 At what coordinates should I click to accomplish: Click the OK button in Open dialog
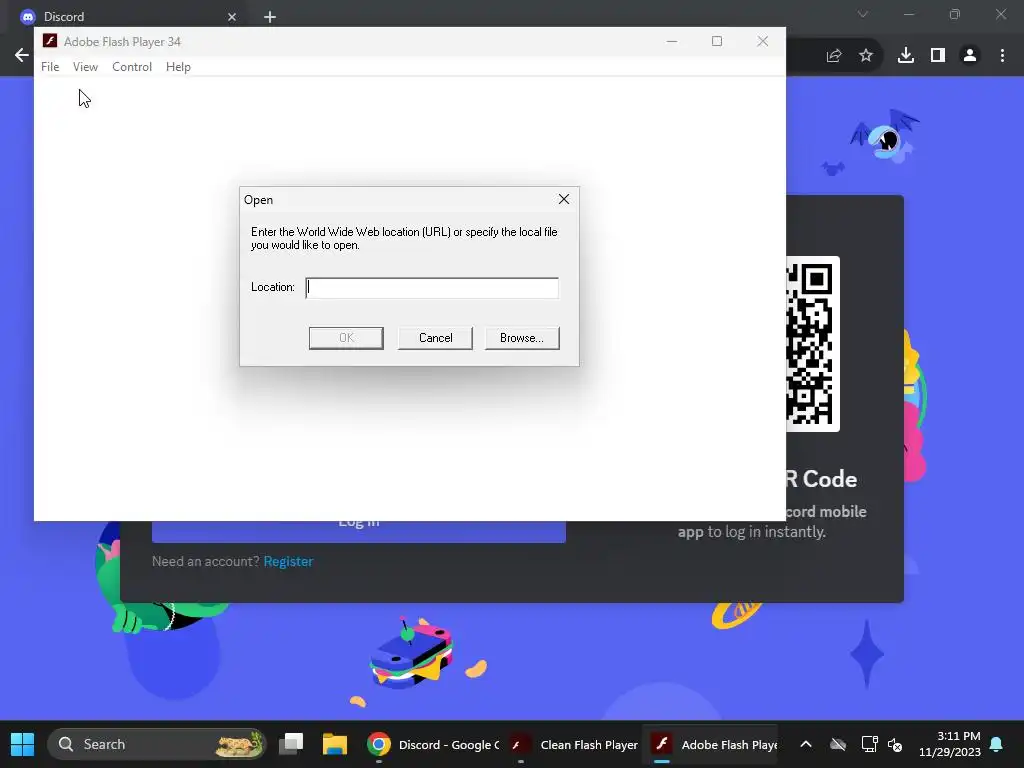coord(346,338)
